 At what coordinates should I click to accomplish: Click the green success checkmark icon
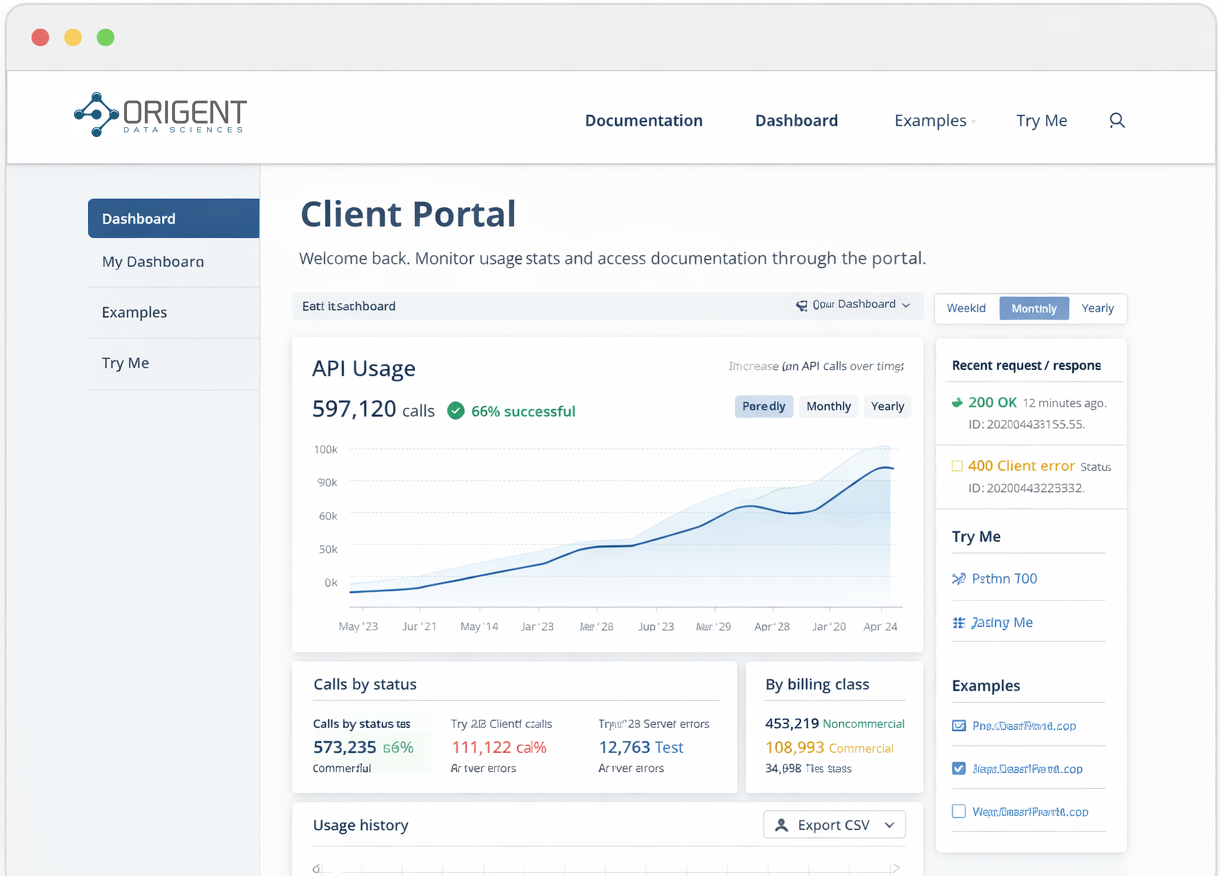pyautogui.click(x=457, y=411)
